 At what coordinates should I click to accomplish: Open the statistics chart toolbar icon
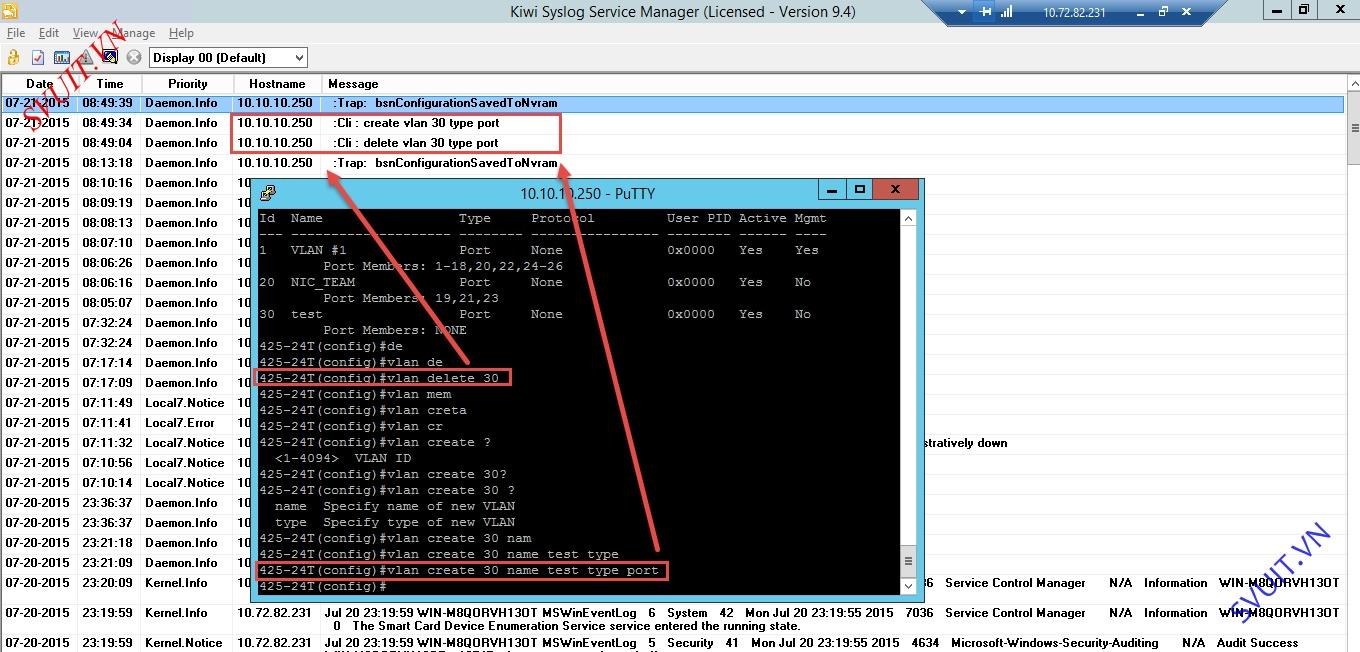[62, 58]
